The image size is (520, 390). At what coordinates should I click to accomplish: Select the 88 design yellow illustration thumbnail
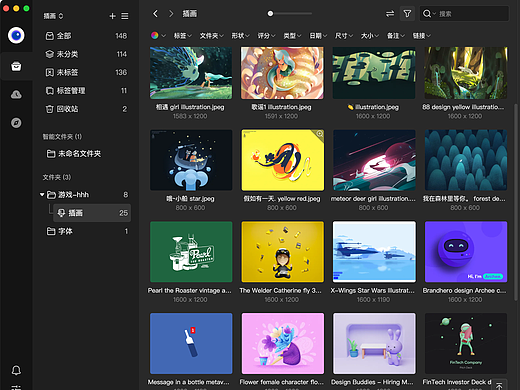pos(466,73)
